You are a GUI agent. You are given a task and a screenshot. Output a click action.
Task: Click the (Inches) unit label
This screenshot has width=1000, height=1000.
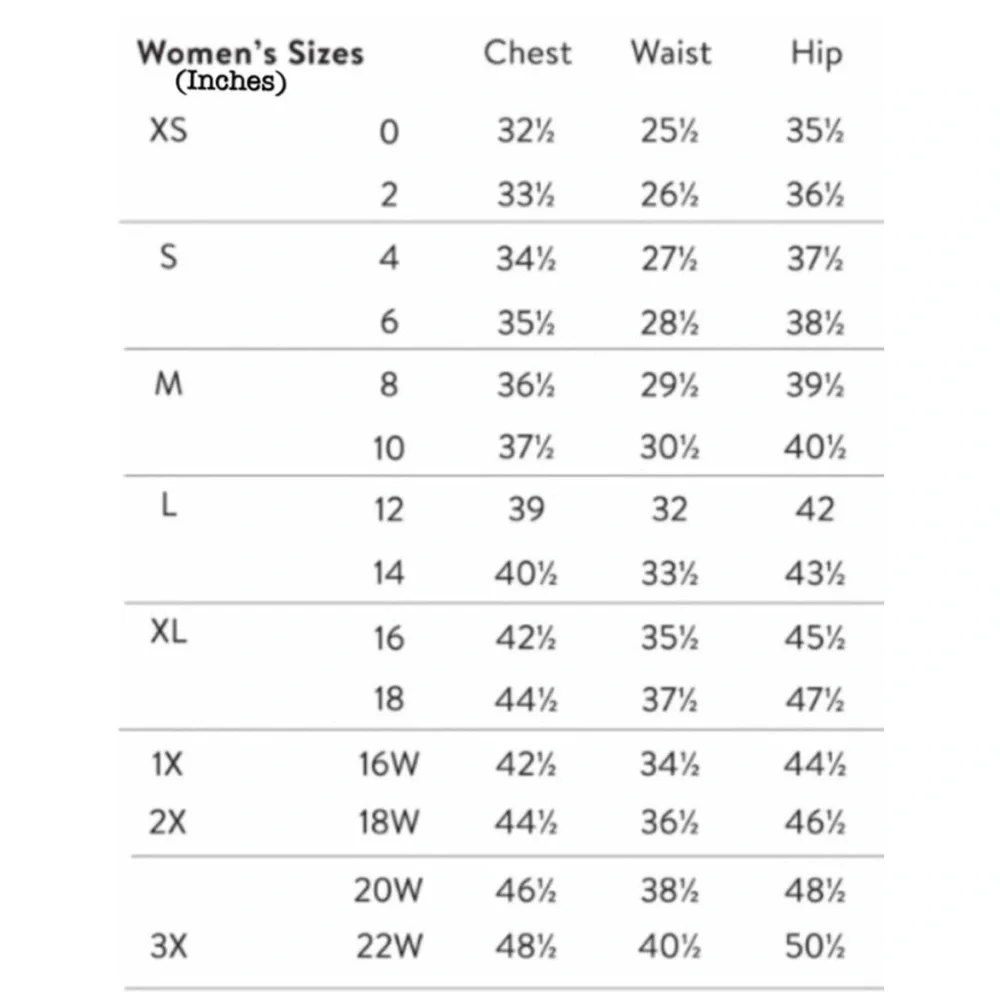[231, 82]
